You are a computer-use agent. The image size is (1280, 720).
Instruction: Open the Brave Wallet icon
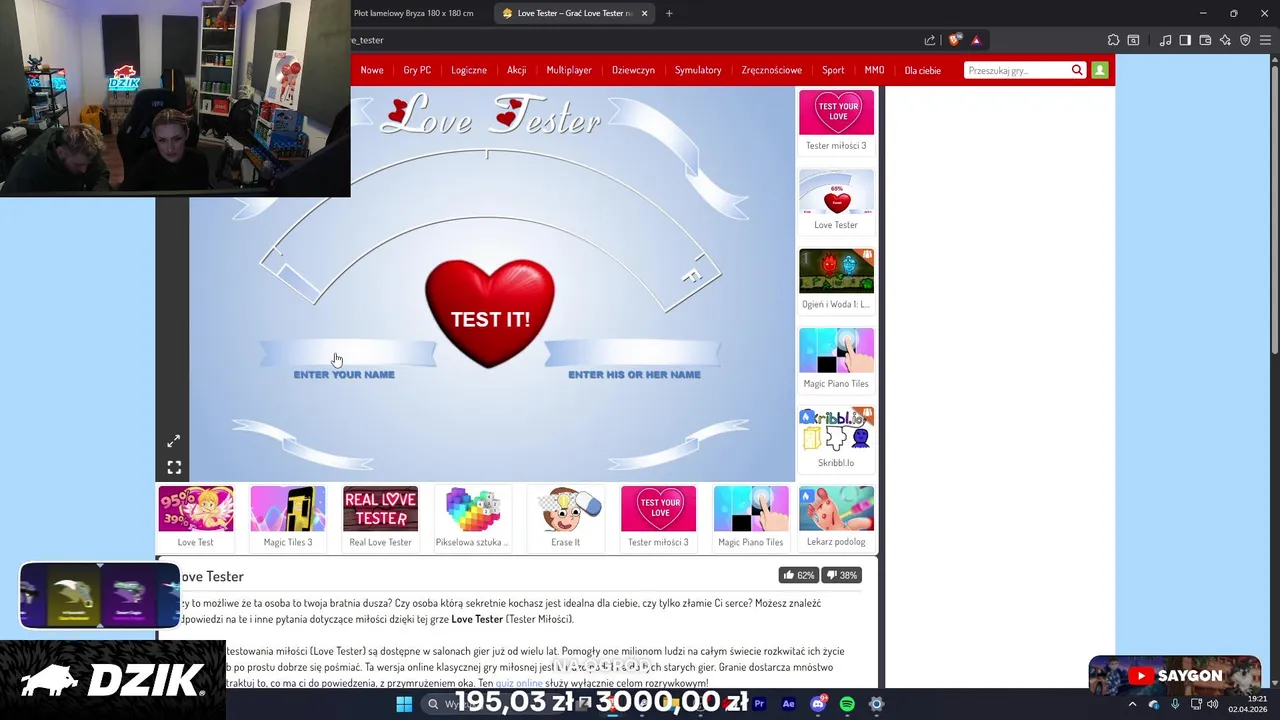point(1205,40)
